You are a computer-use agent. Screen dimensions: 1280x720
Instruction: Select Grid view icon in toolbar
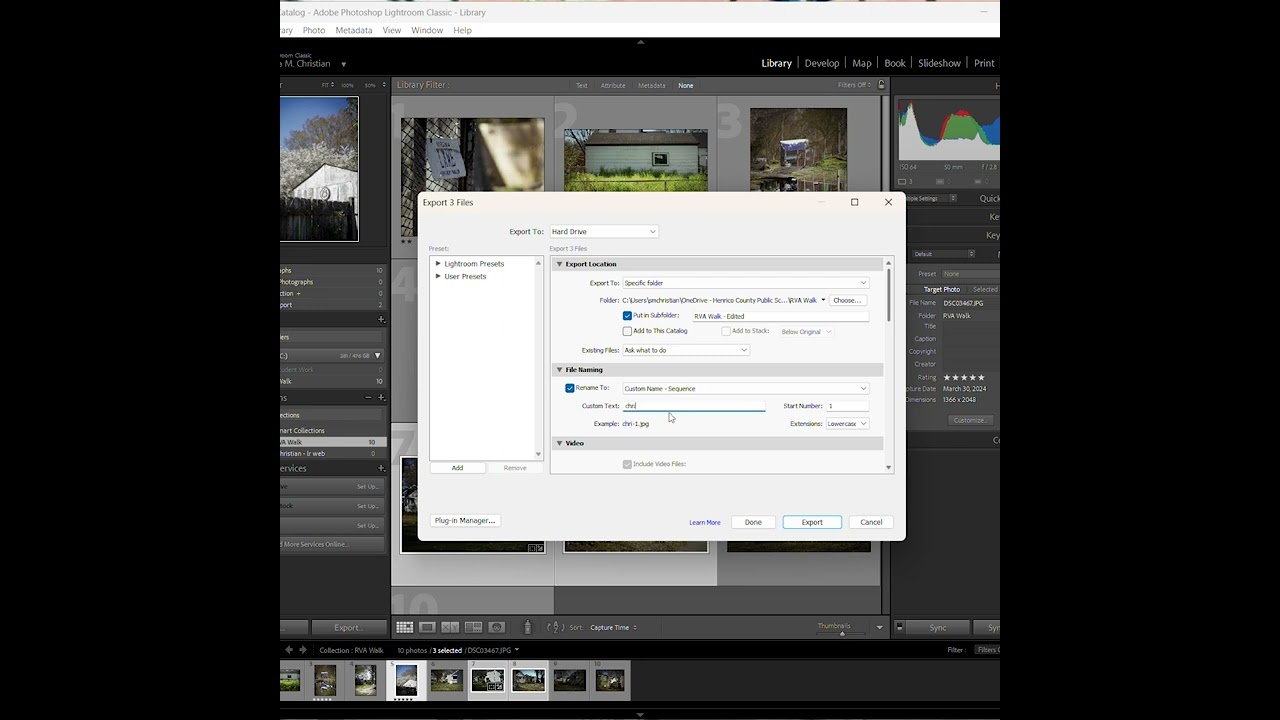coord(404,627)
